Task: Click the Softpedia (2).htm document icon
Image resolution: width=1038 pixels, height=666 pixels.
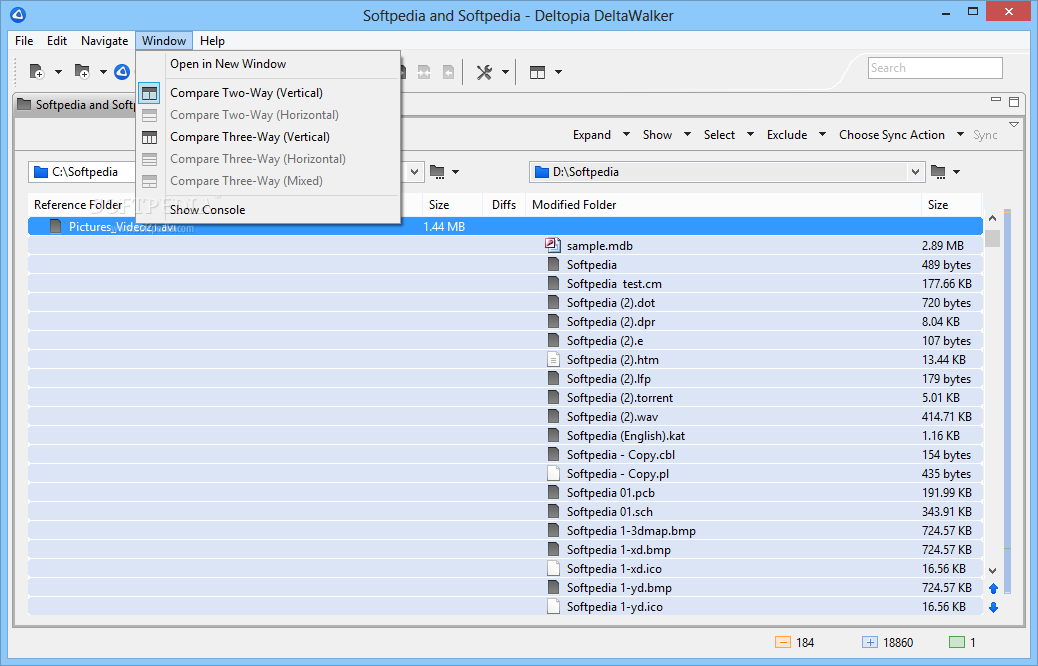Action: click(x=553, y=359)
